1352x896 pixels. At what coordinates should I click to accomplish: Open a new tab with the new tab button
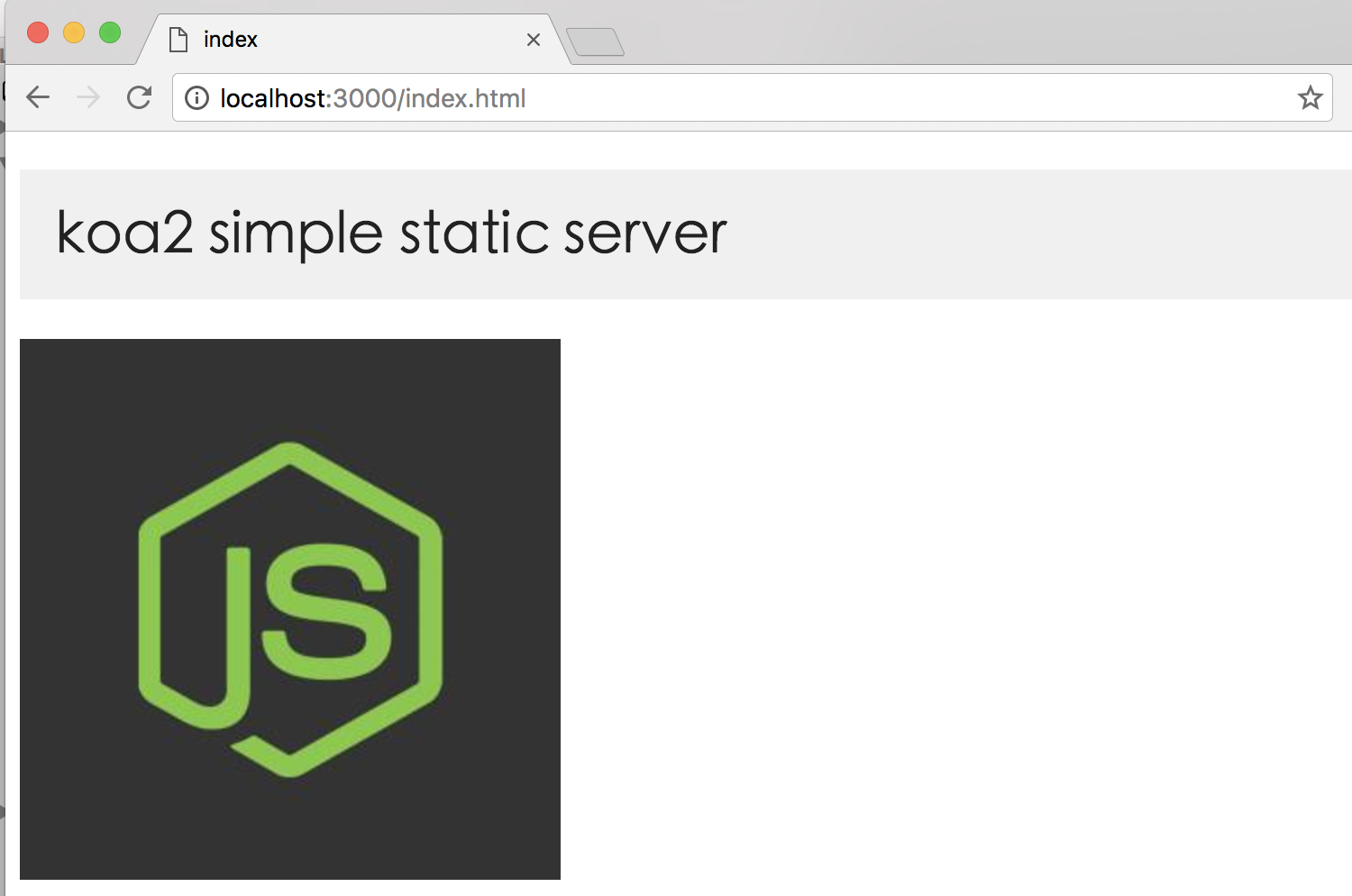click(595, 41)
